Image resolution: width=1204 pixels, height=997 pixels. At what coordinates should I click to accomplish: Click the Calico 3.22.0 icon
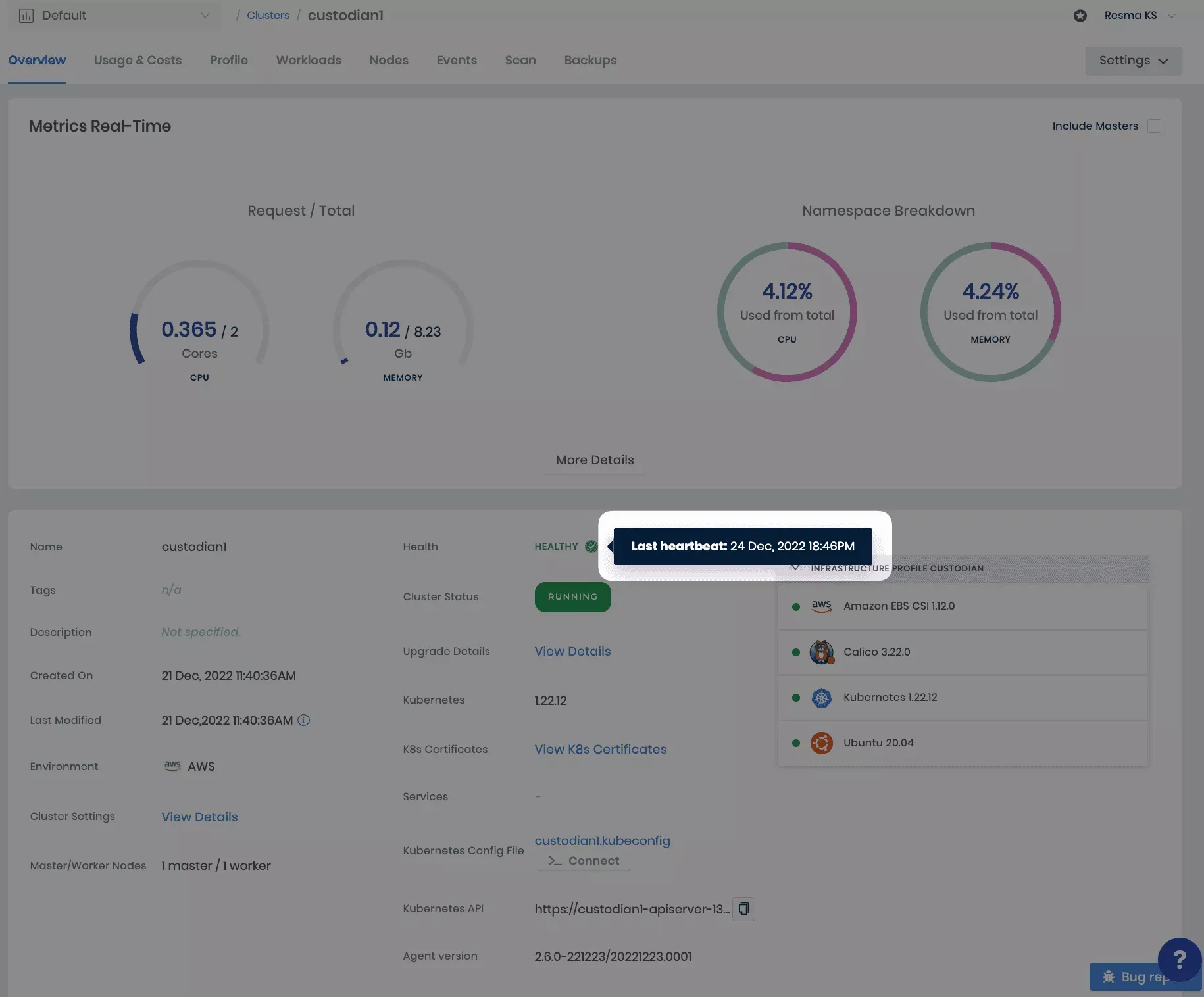pos(821,652)
